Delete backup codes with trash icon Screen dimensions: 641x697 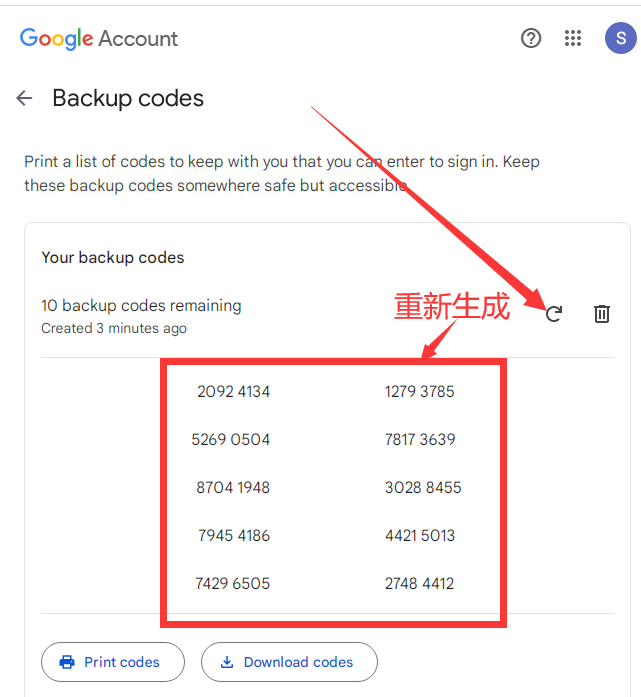(x=602, y=314)
